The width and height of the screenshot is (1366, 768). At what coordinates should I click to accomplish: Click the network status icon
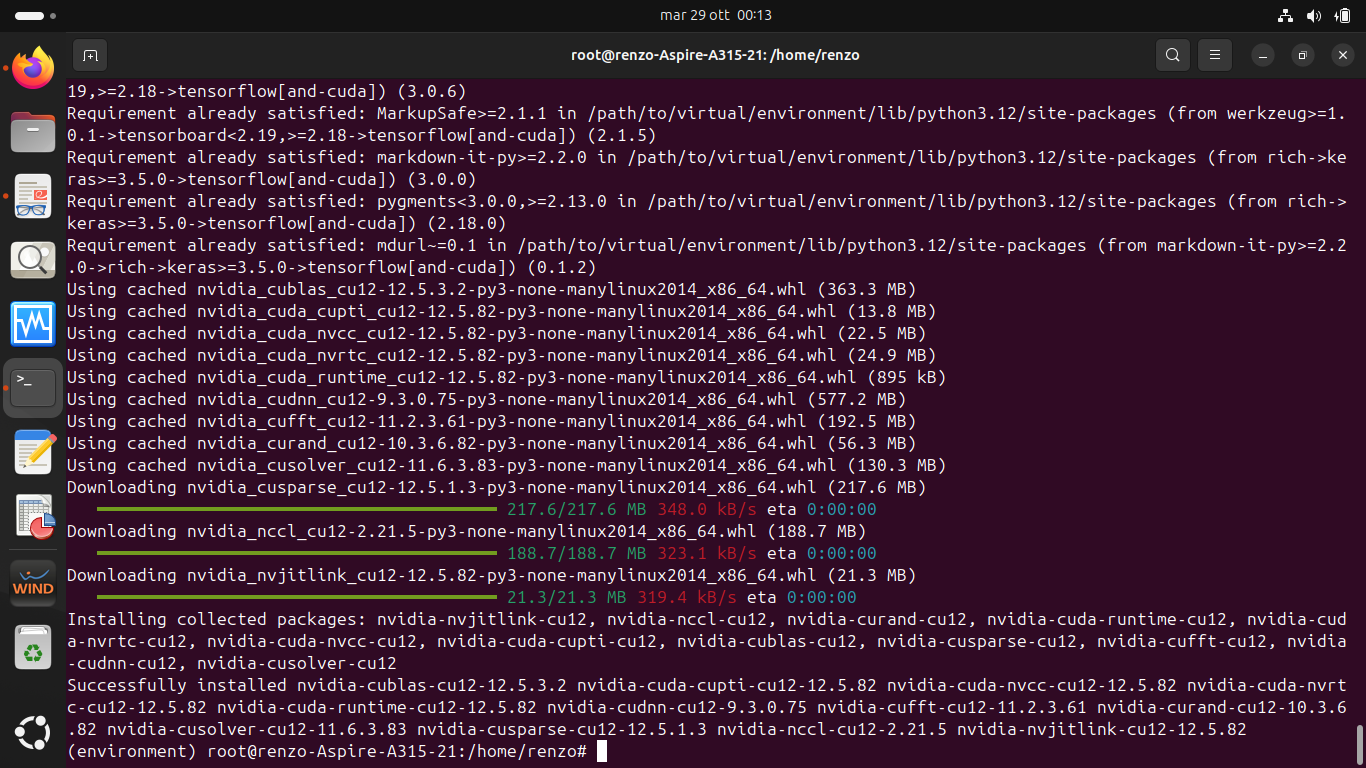pyautogui.click(x=1286, y=15)
